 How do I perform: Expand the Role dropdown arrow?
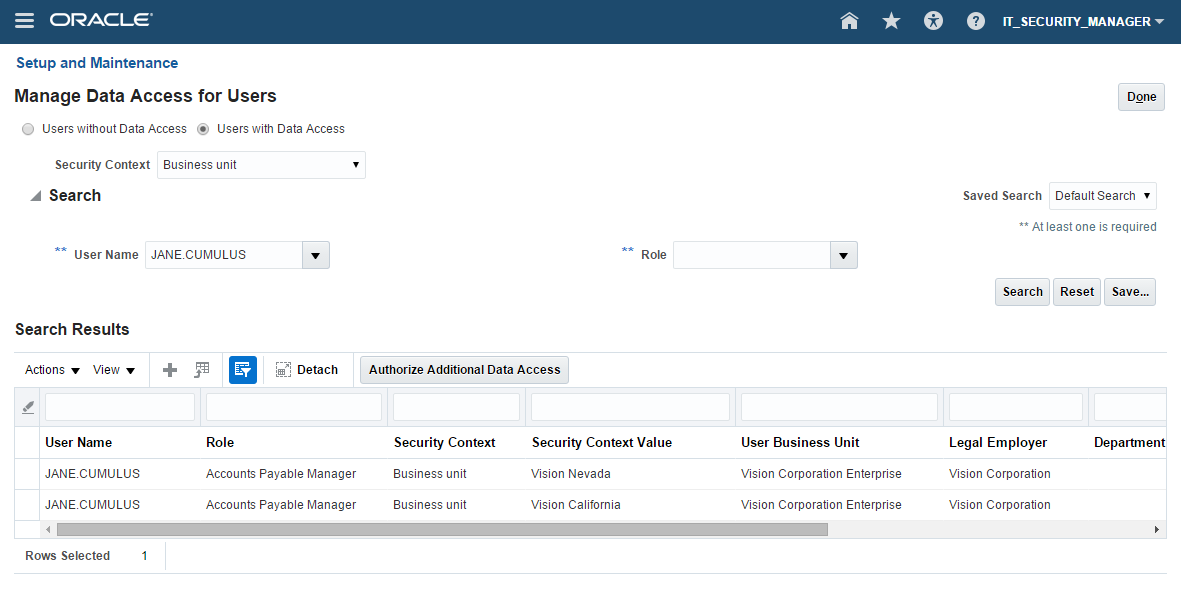(x=843, y=255)
